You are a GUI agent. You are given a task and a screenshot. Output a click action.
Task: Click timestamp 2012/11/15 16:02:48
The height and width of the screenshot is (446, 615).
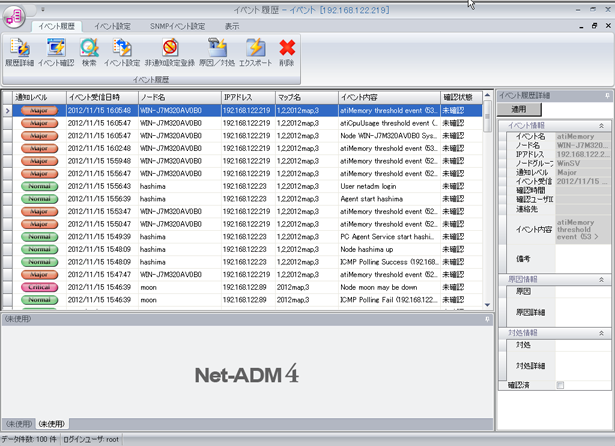[x=99, y=148]
